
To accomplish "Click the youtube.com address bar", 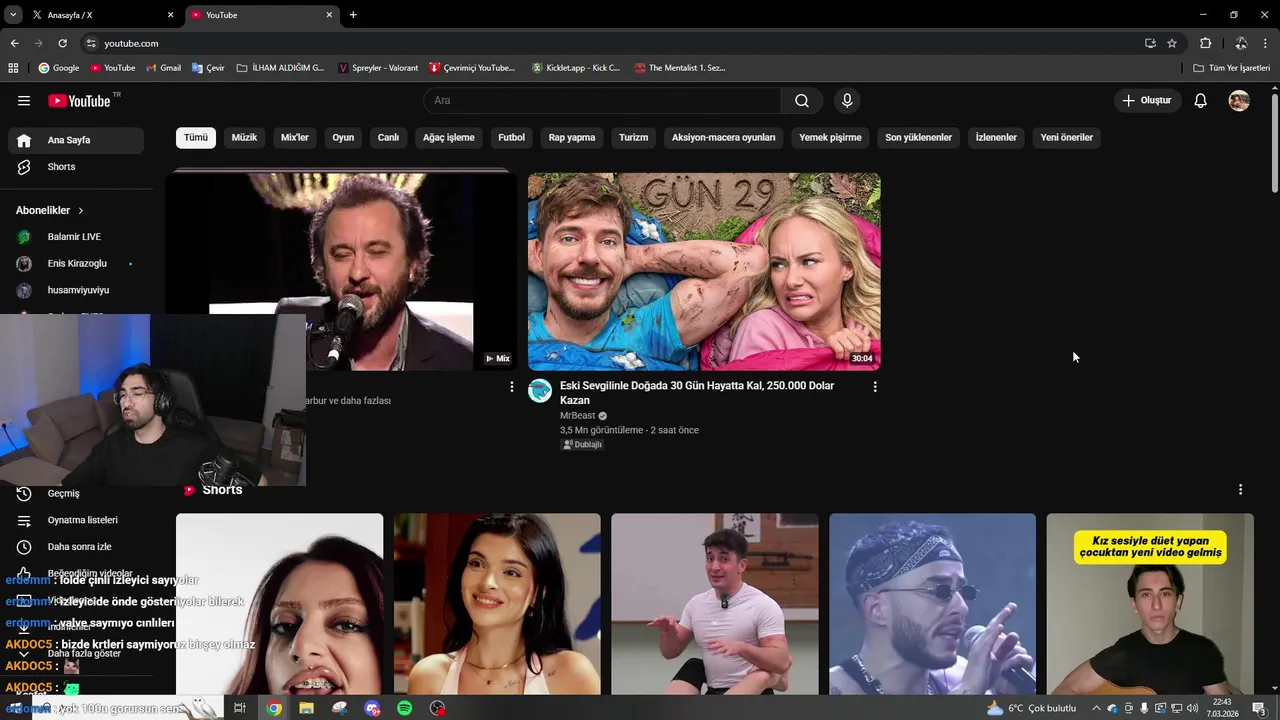I will (x=610, y=43).
